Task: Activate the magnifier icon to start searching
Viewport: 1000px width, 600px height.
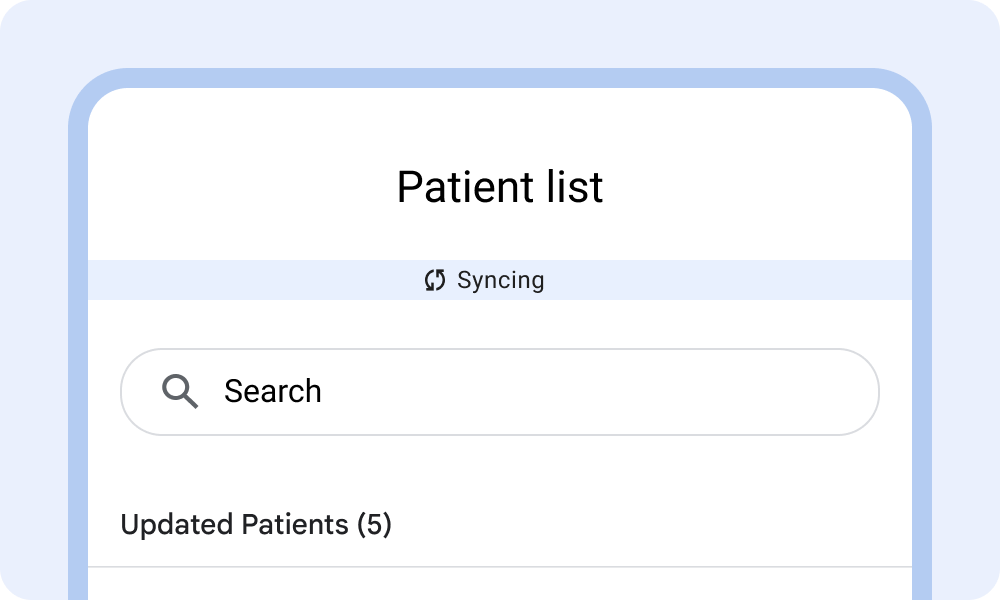Action: [x=182, y=391]
